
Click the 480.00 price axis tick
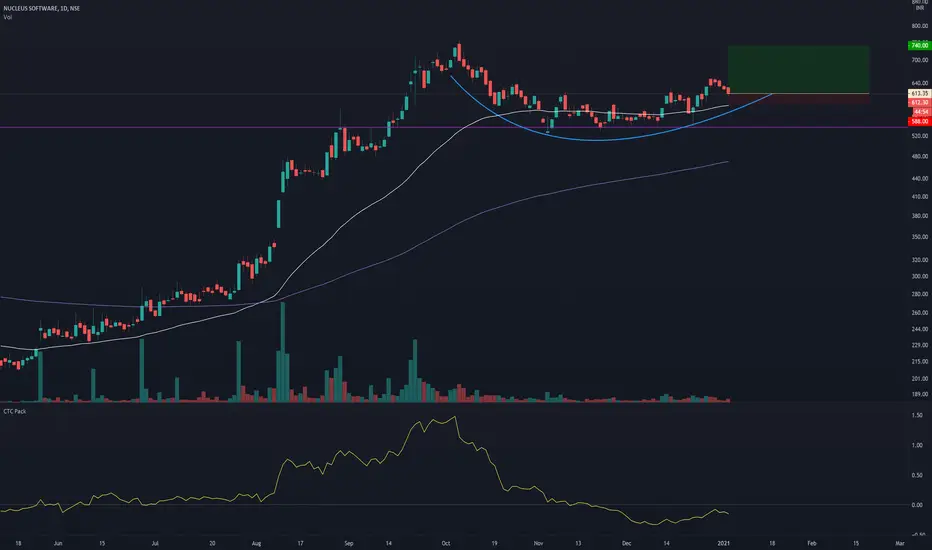920,156
